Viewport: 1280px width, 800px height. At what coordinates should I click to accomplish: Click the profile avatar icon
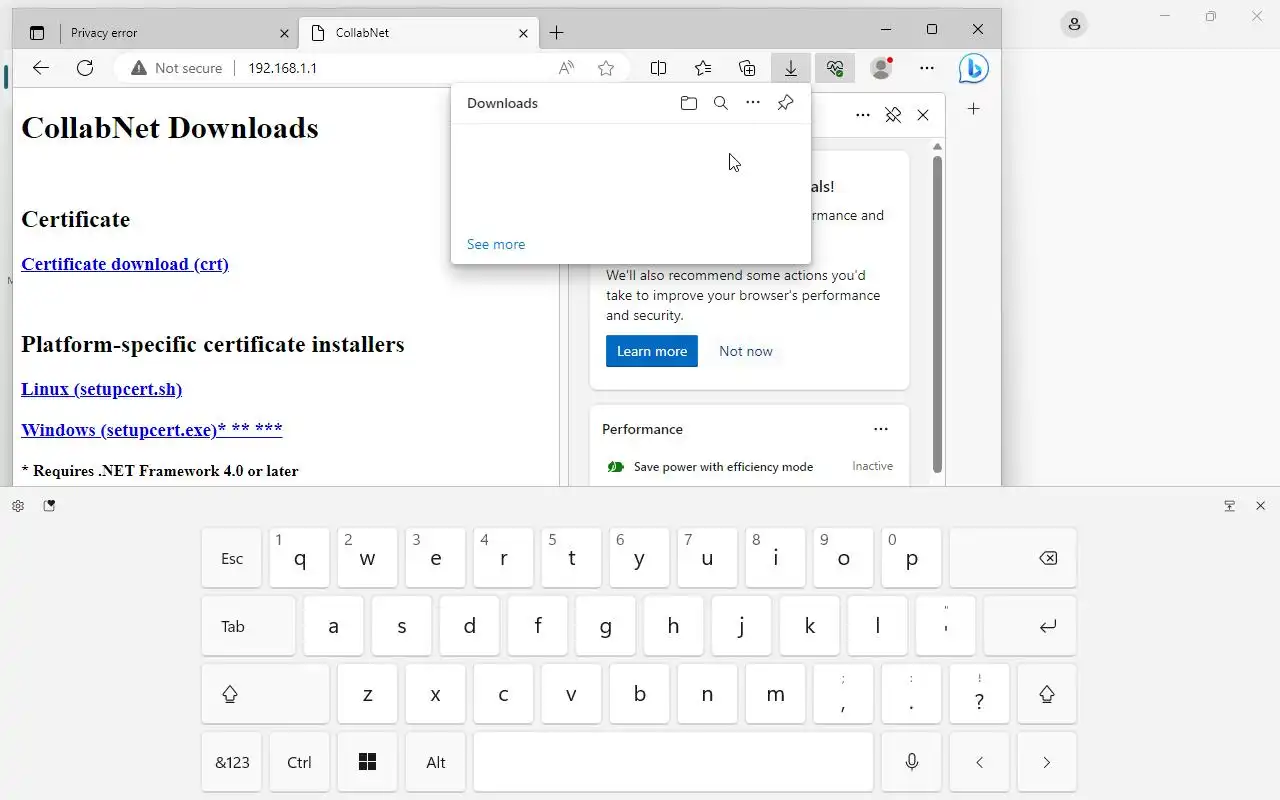point(881,68)
